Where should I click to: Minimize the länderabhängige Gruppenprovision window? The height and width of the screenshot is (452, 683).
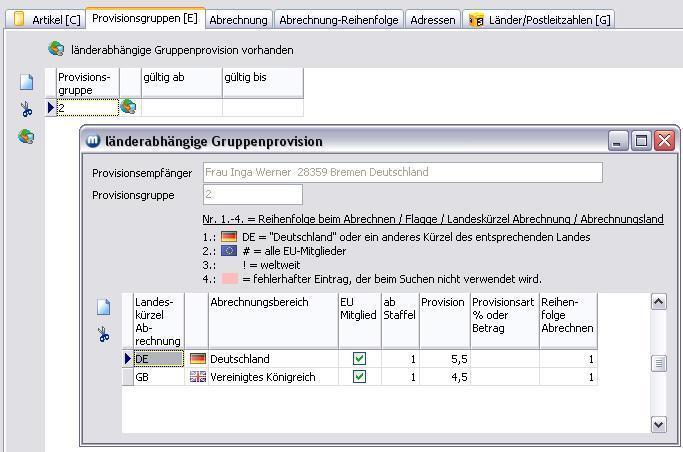tap(619, 141)
